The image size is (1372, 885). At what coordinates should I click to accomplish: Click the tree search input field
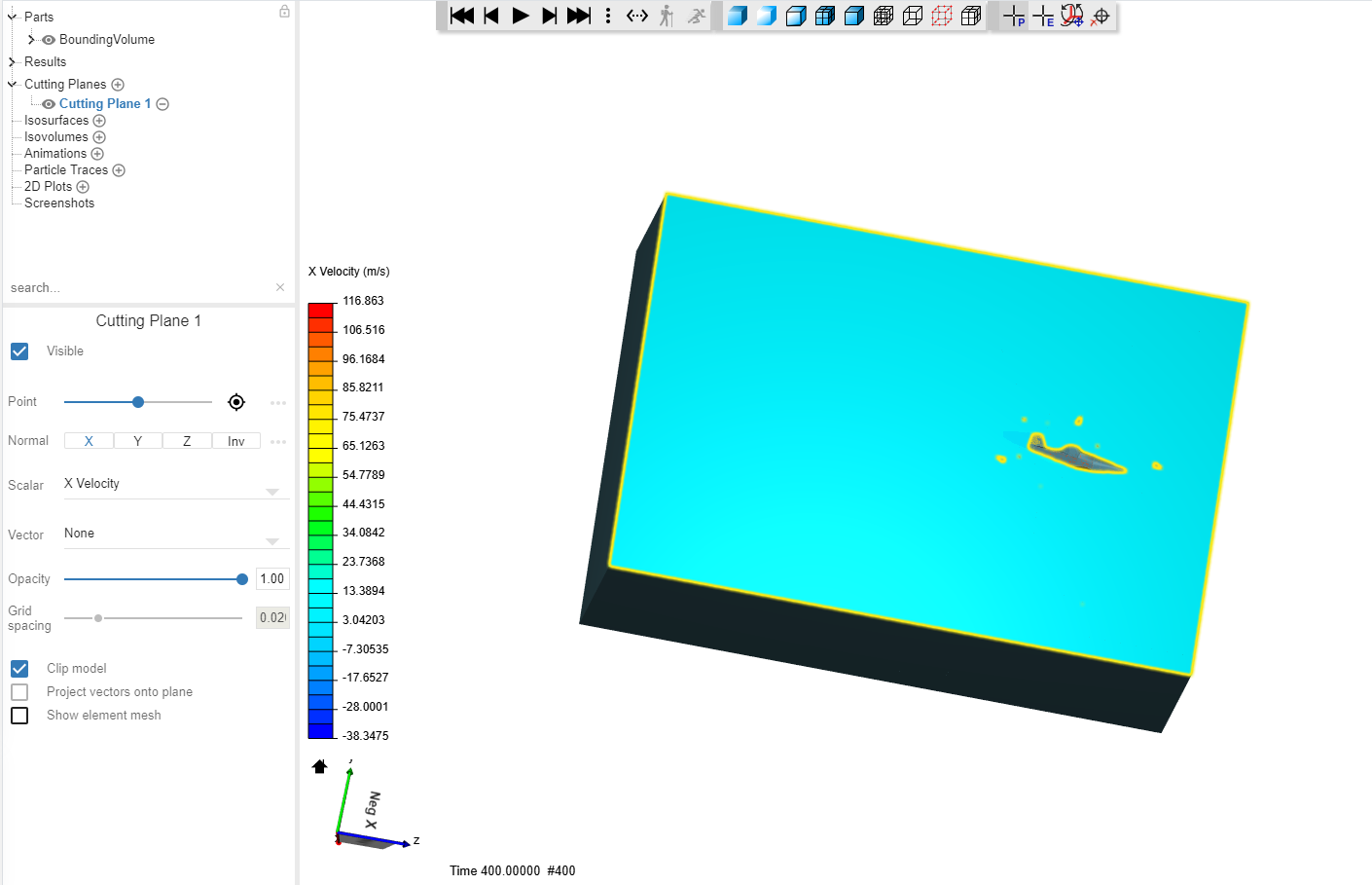click(139, 287)
